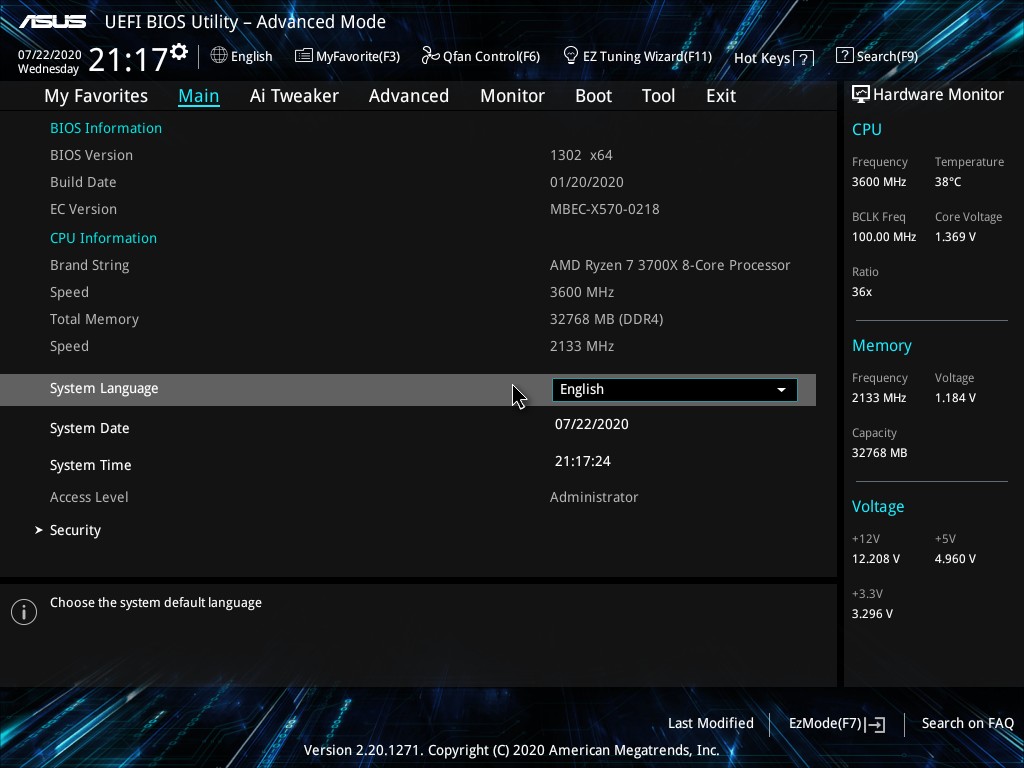Open Search on FAQ link
The image size is (1024, 768).
click(x=967, y=723)
